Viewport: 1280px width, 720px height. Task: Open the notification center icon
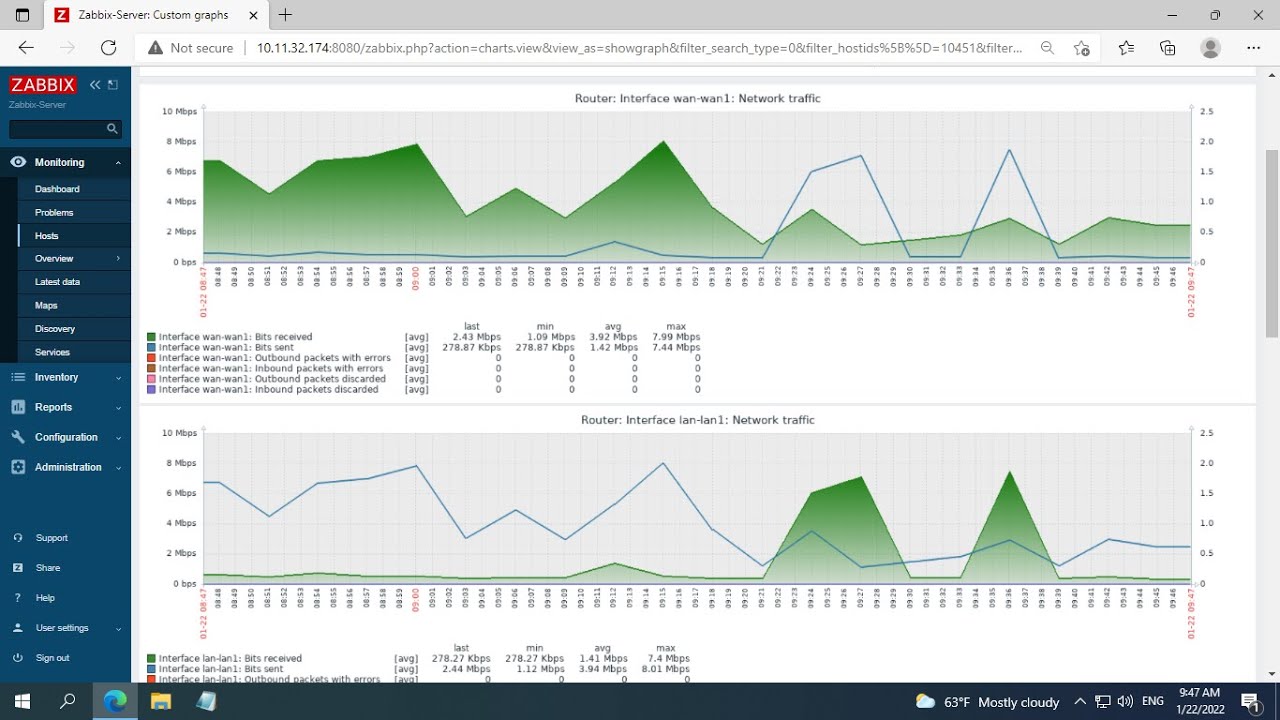[x=1250, y=701]
